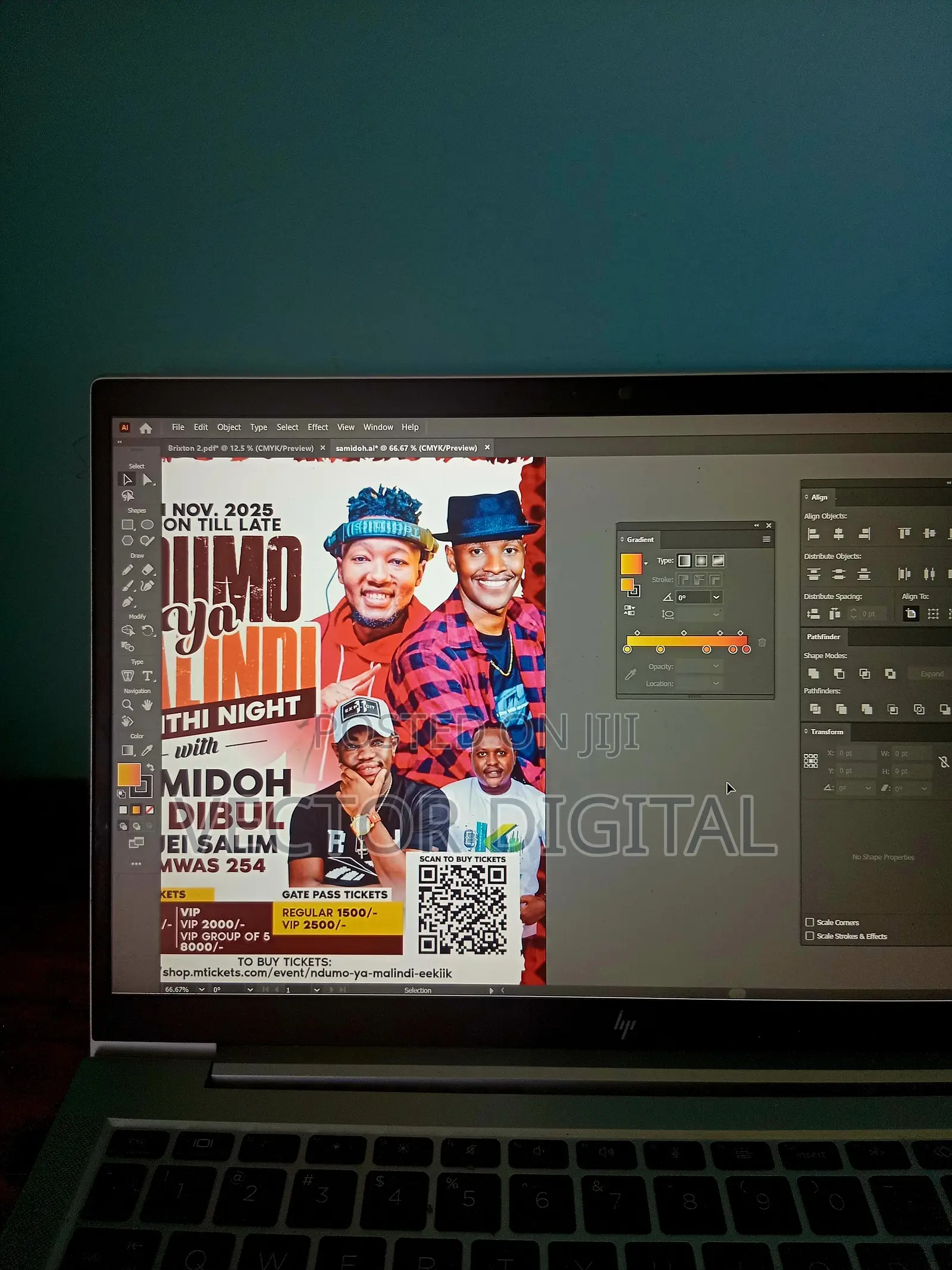Viewport: 952px width, 1270px height.
Task: Pick the Eyedropper tool in toolbar
Action: 148,750
